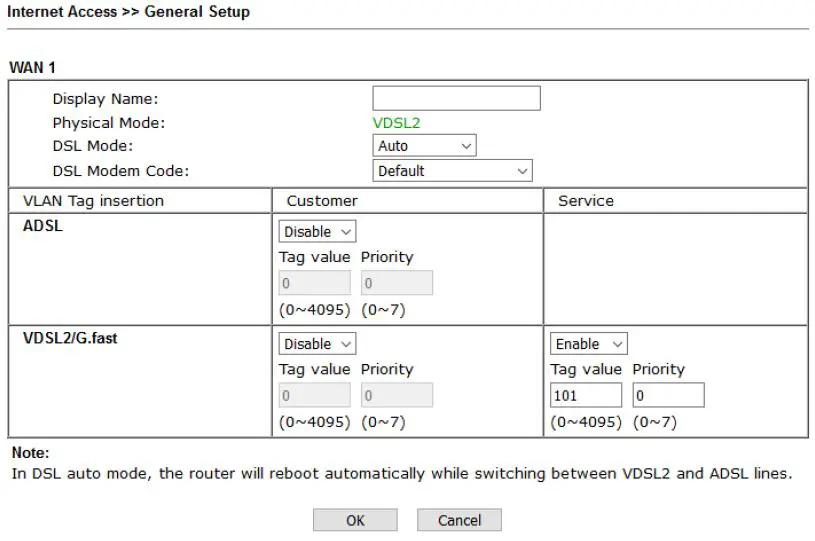Click the General Setup breadcrumb text

click(x=197, y=12)
